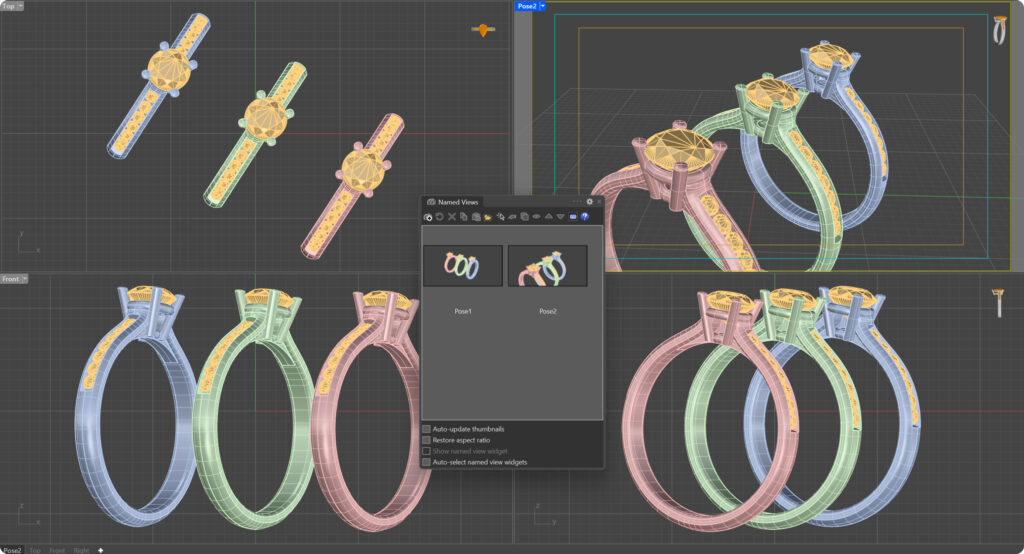The width and height of the screenshot is (1024, 554).
Task: Click the Delete (X) icon in Named Views
Action: (x=452, y=217)
